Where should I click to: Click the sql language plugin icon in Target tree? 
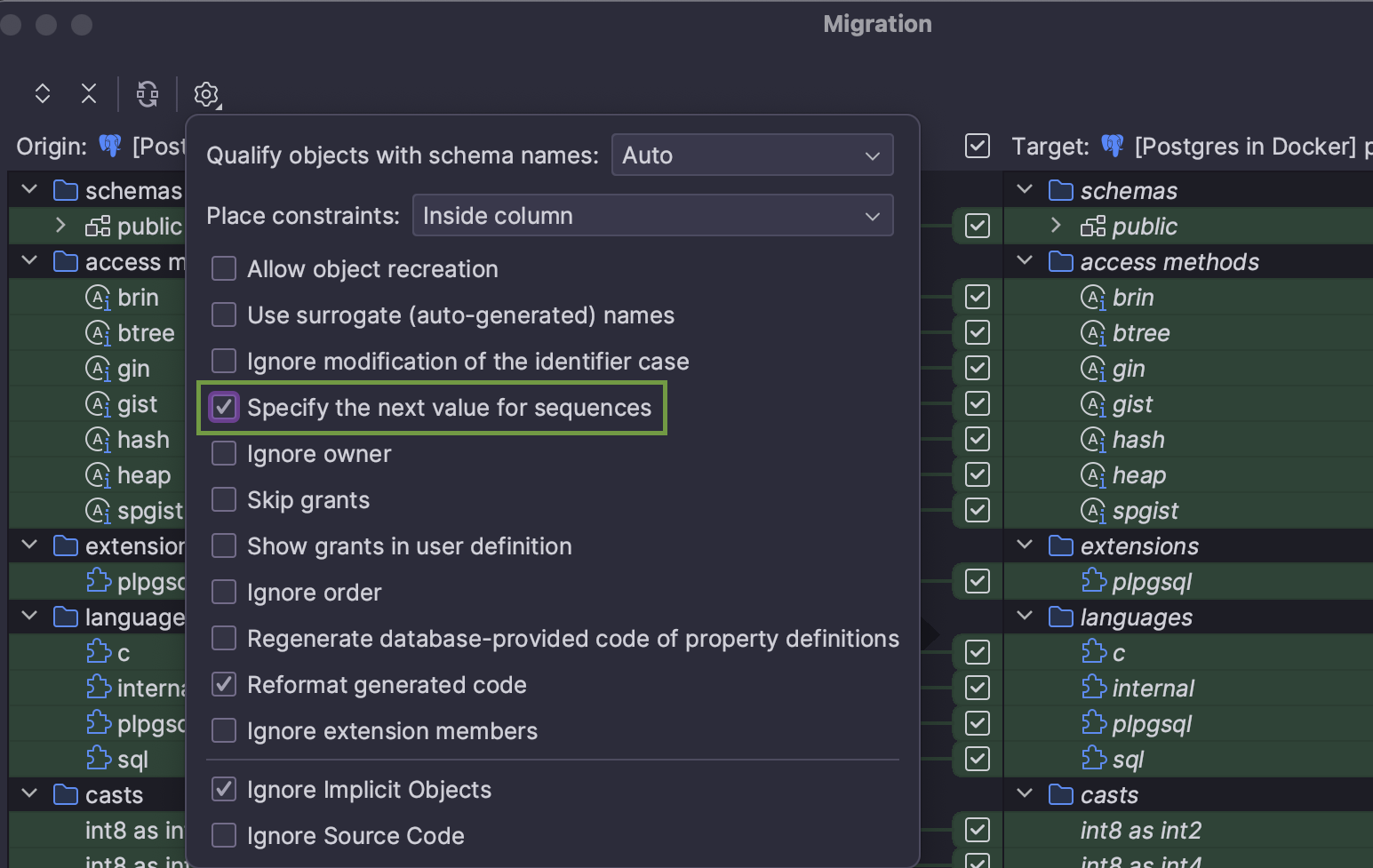1092,759
